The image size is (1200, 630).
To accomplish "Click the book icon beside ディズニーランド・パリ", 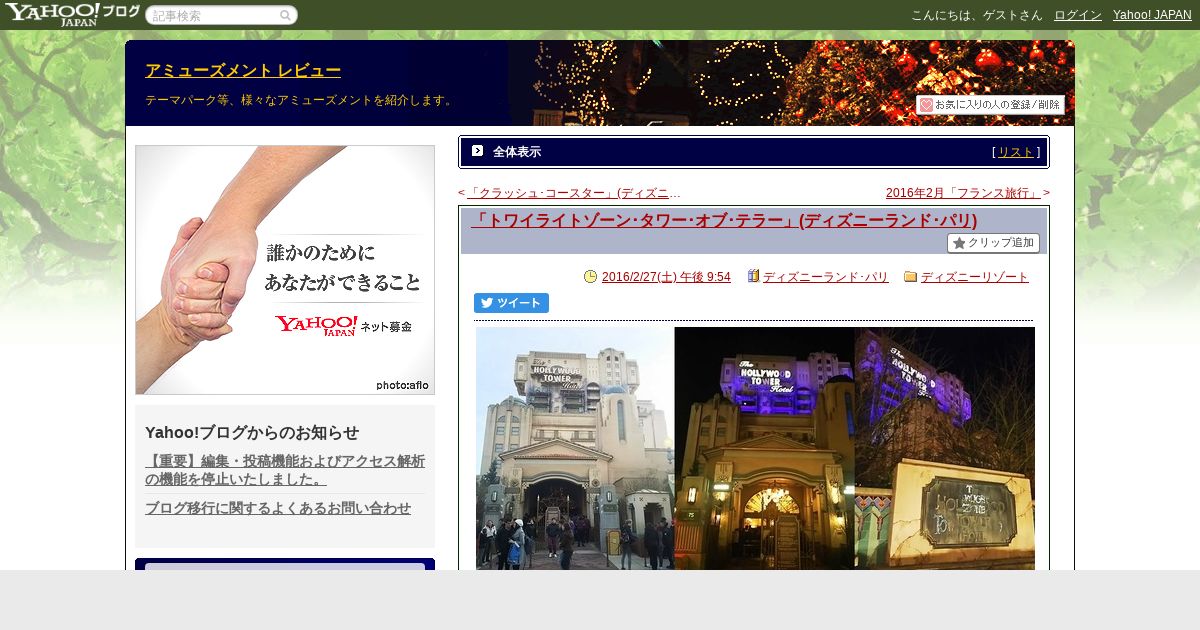I will pos(753,276).
